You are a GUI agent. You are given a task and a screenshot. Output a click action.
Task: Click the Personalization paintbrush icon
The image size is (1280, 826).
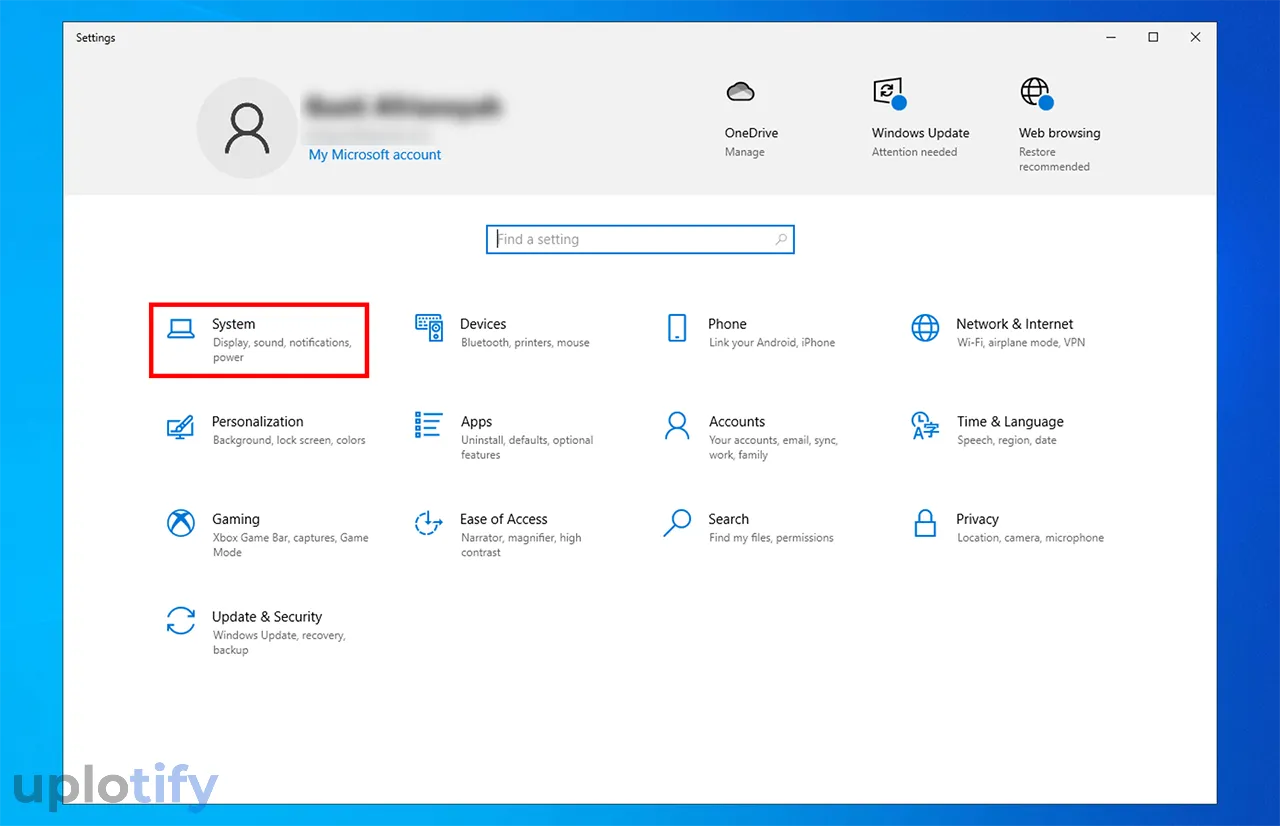[180, 426]
